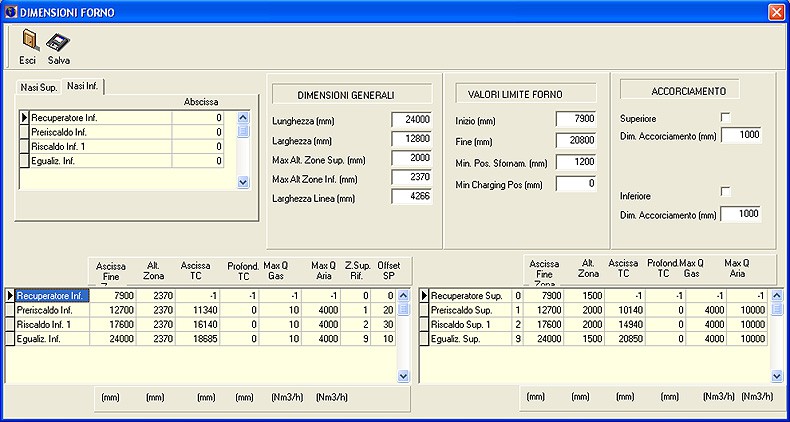Click Offset SP cell 20 for Preriscaldo Inf.
The height and width of the screenshot is (422, 790).
coord(383,310)
